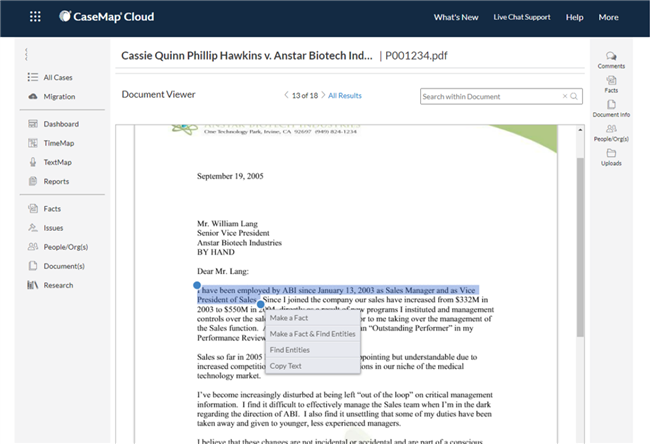
Task: Click the 'BY HAND' line in letter
Action: point(216,252)
